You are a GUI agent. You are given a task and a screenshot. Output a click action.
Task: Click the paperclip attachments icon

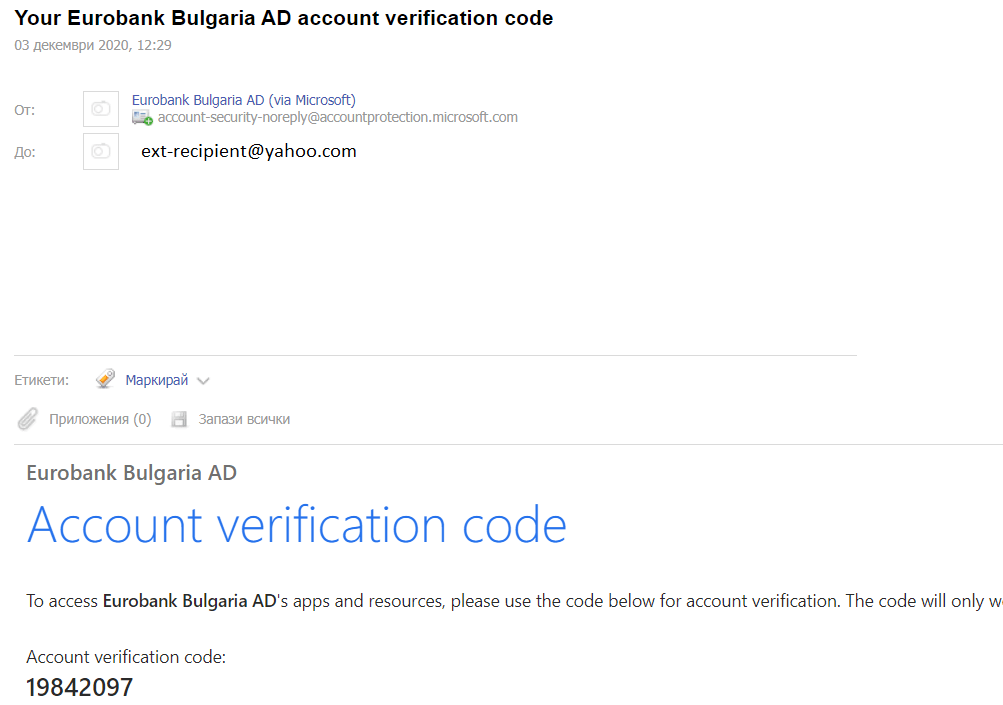tap(28, 419)
